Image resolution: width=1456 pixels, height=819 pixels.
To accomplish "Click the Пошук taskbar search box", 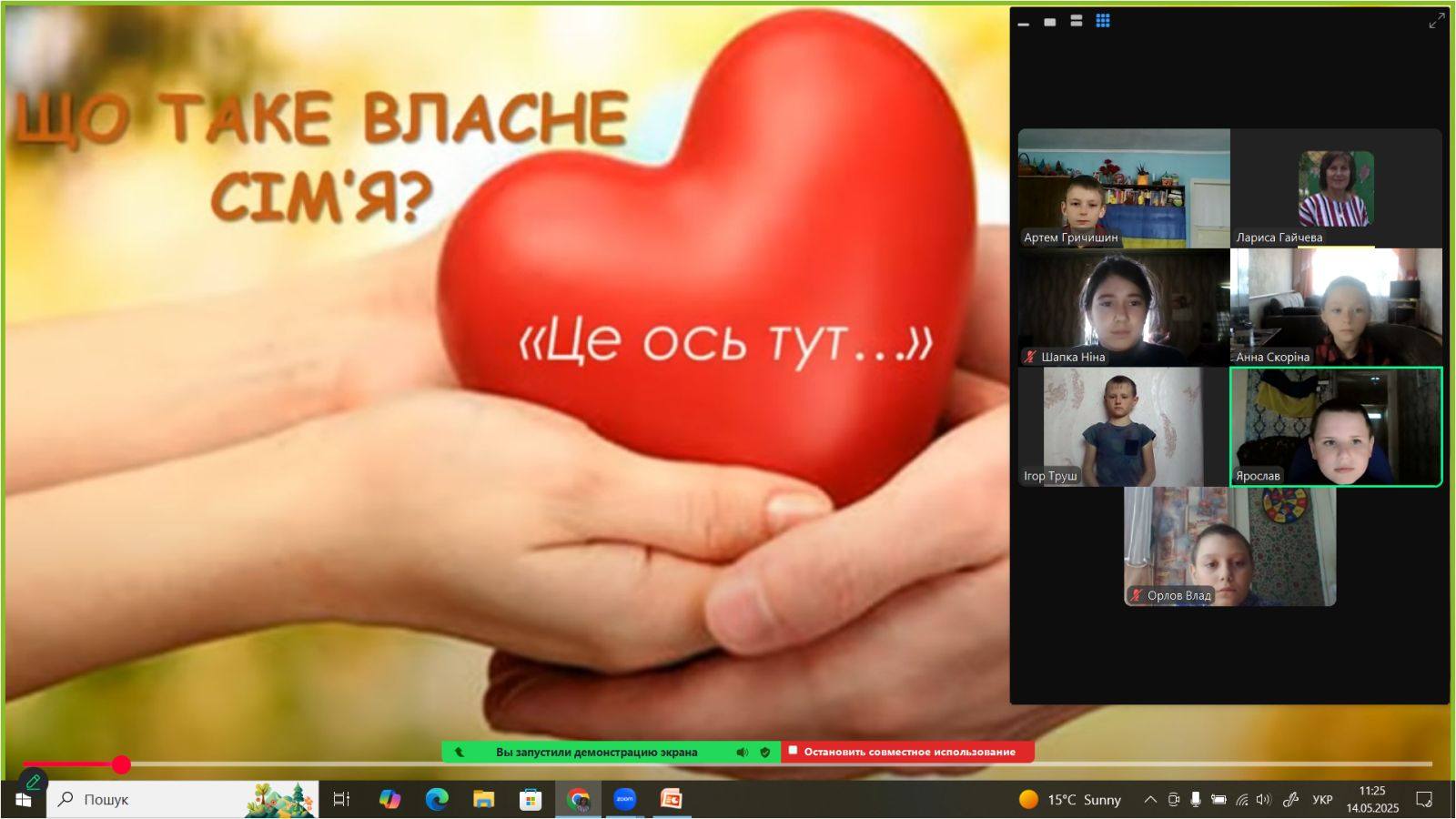I will 182,800.
